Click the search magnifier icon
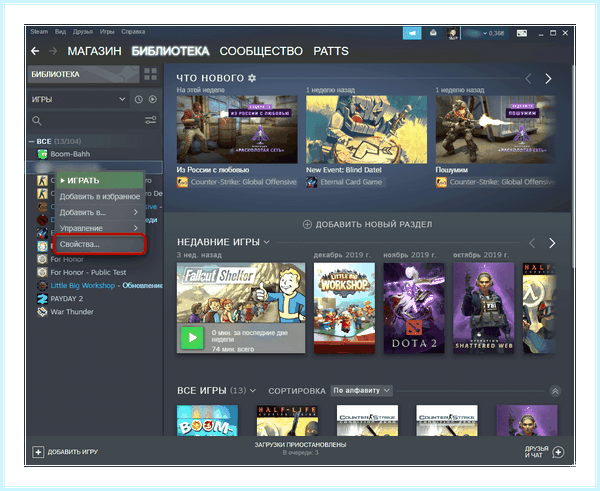Image resolution: width=600 pixels, height=491 pixels. coord(37,121)
